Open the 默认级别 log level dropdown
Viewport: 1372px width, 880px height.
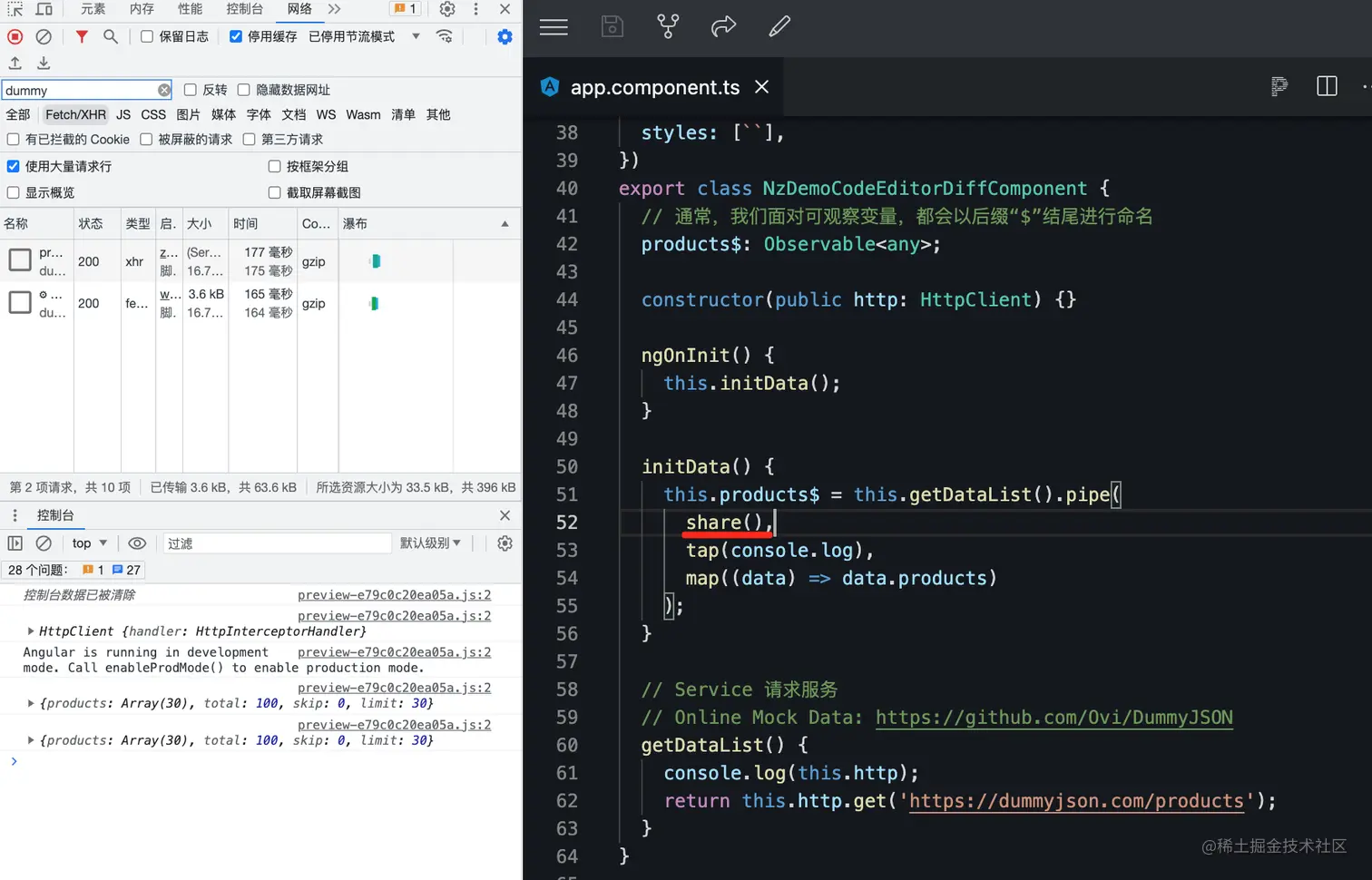430,543
